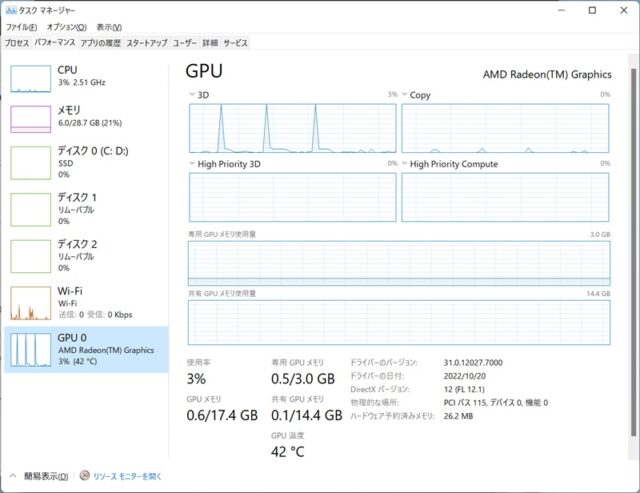
Task: Click the リソース モニター icon at bottom
Action: coord(85,476)
